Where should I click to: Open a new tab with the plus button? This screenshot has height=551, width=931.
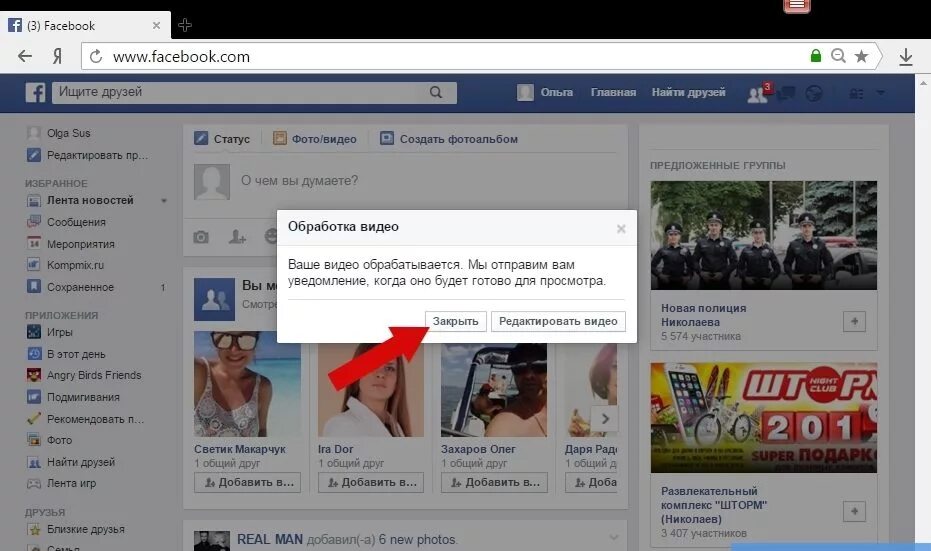(185, 25)
